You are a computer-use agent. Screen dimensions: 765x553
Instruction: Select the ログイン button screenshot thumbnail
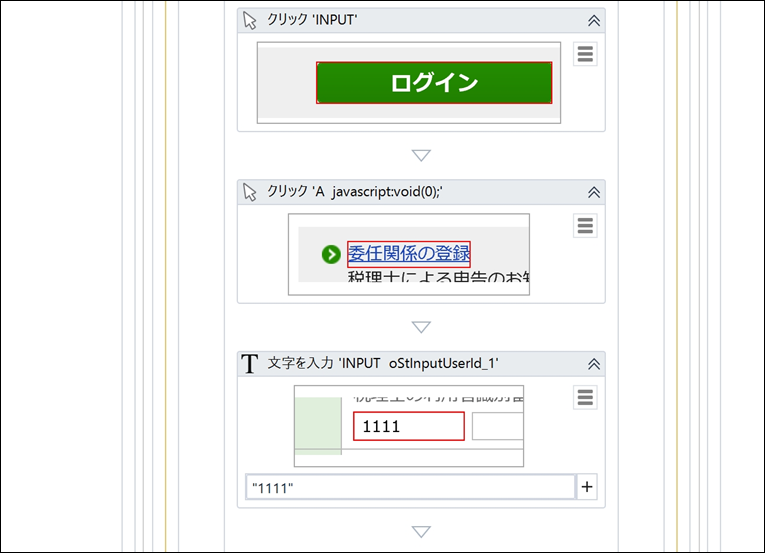coord(409,82)
